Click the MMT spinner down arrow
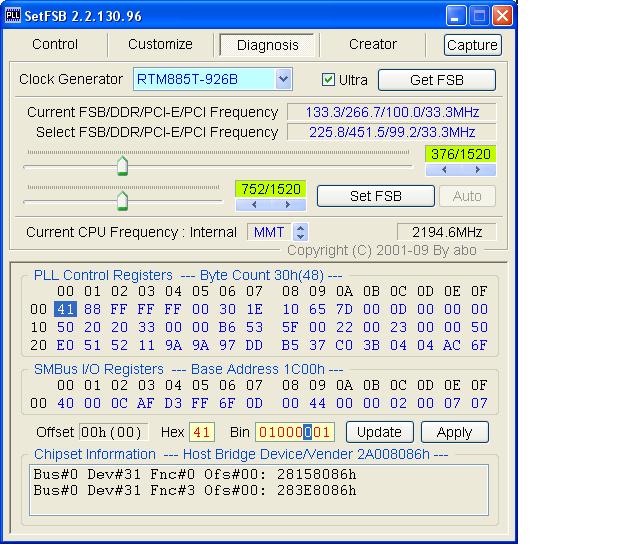The image size is (640, 544). point(300,237)
